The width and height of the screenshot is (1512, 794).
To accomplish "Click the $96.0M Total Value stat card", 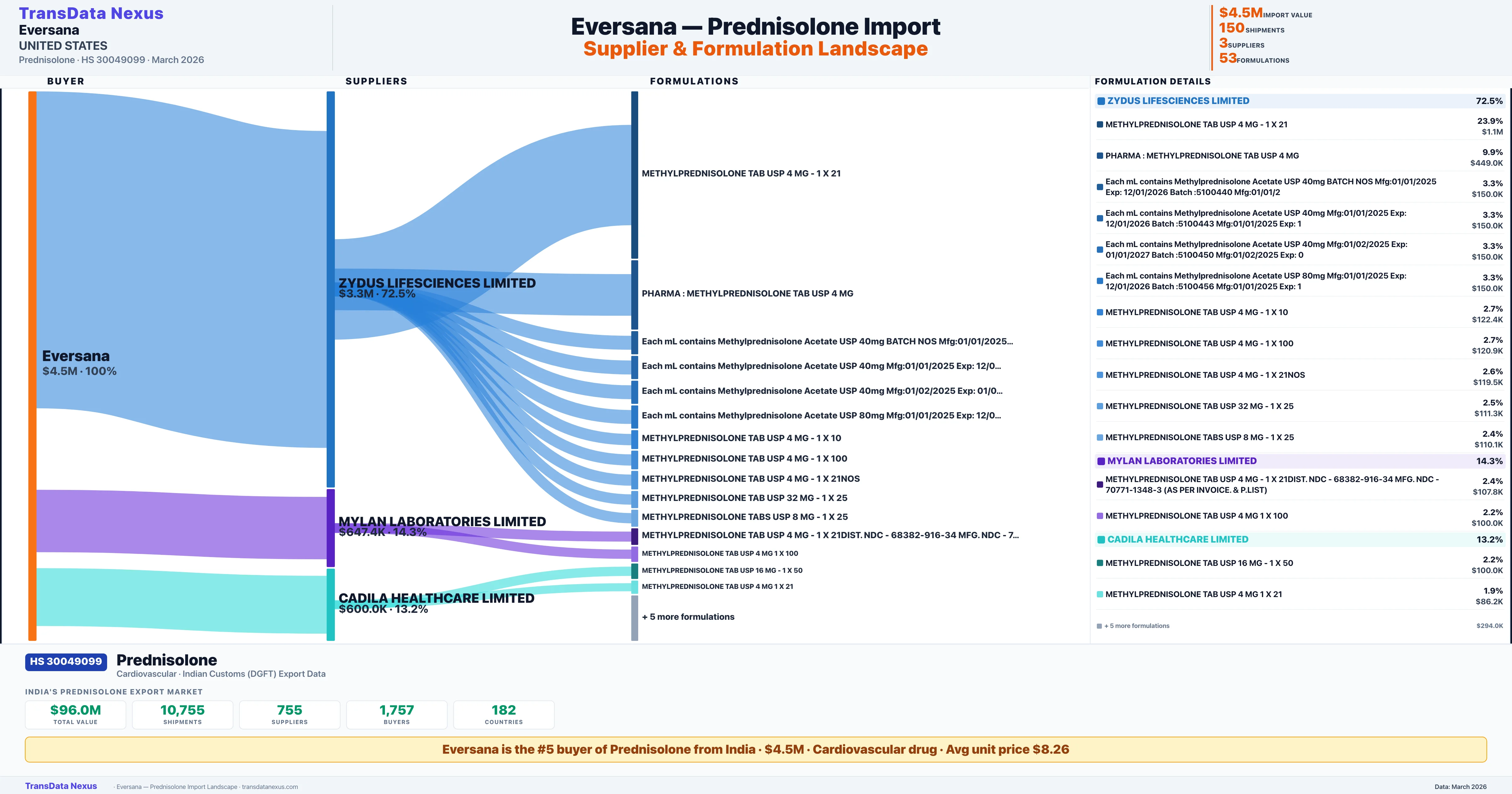I will tap(76, 714).
